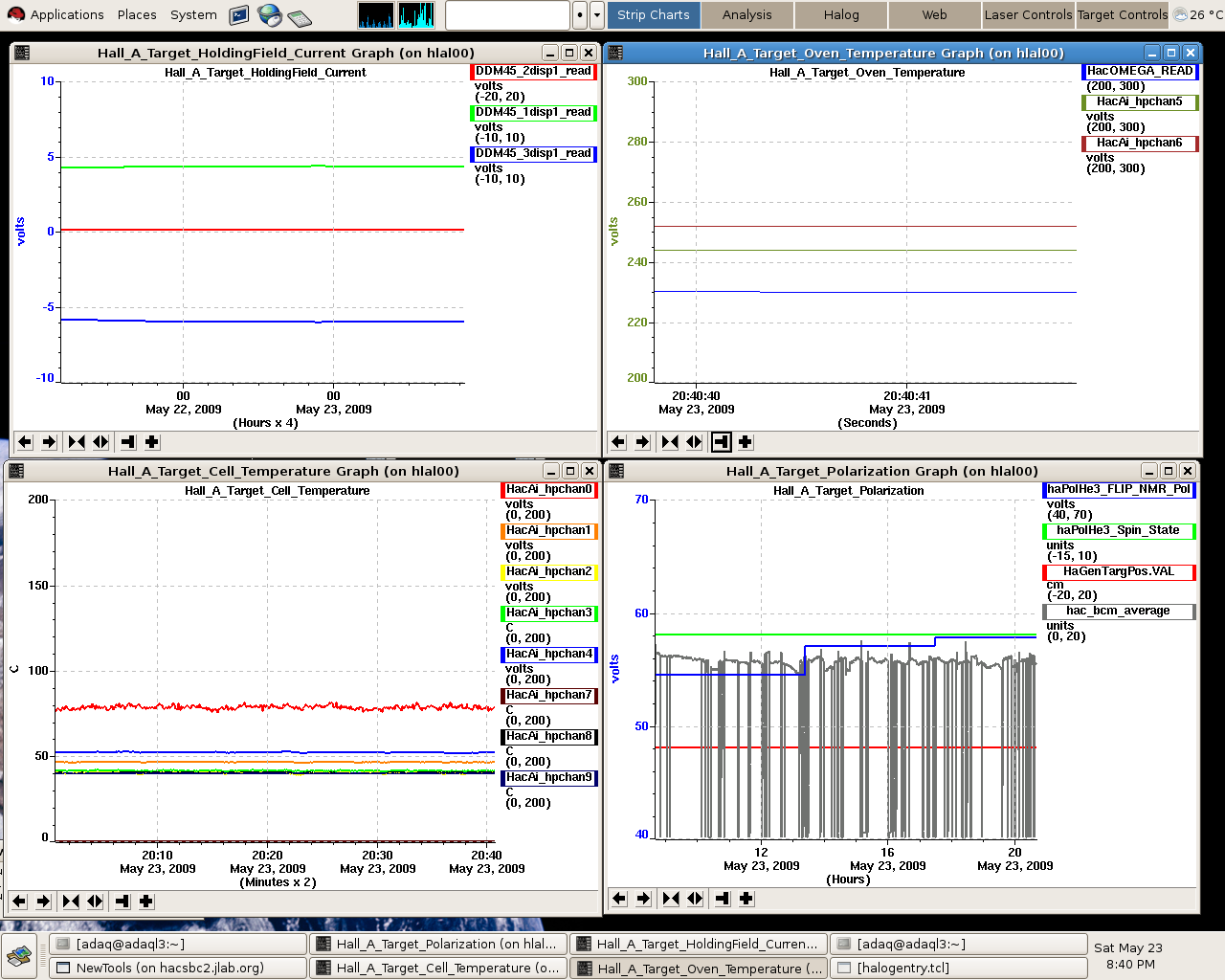
Task: Switch to Halog workspace tab
Action: coord(841,14)
